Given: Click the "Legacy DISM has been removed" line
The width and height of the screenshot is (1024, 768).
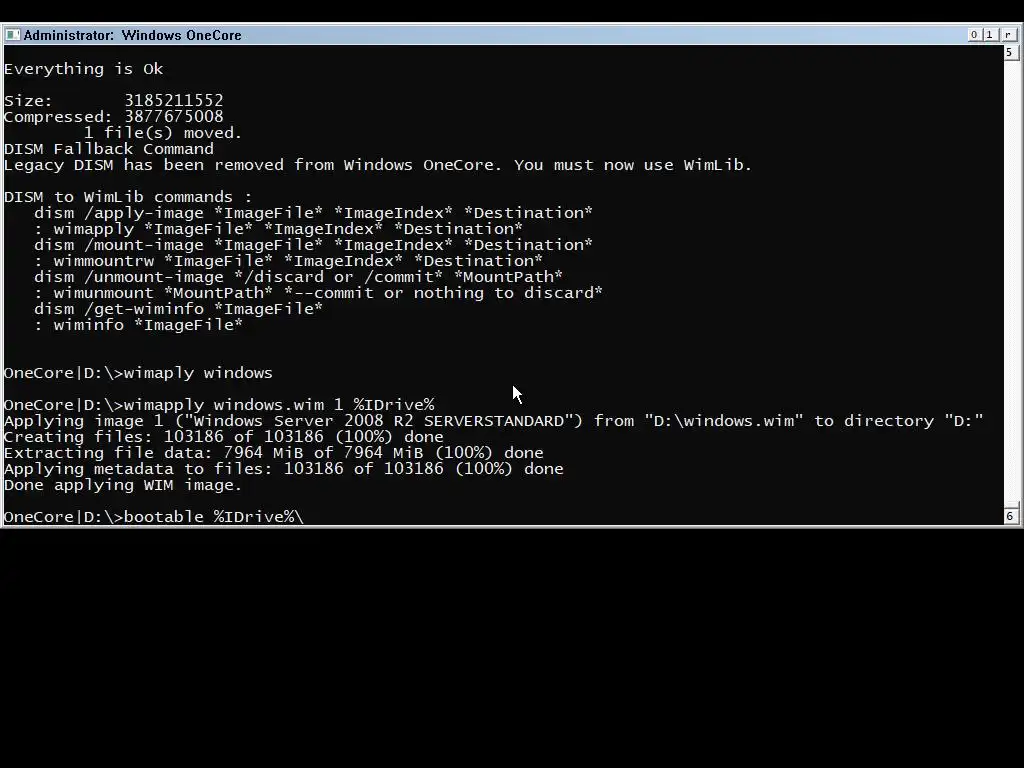Looking at the screenshot, I should (378, 165).
